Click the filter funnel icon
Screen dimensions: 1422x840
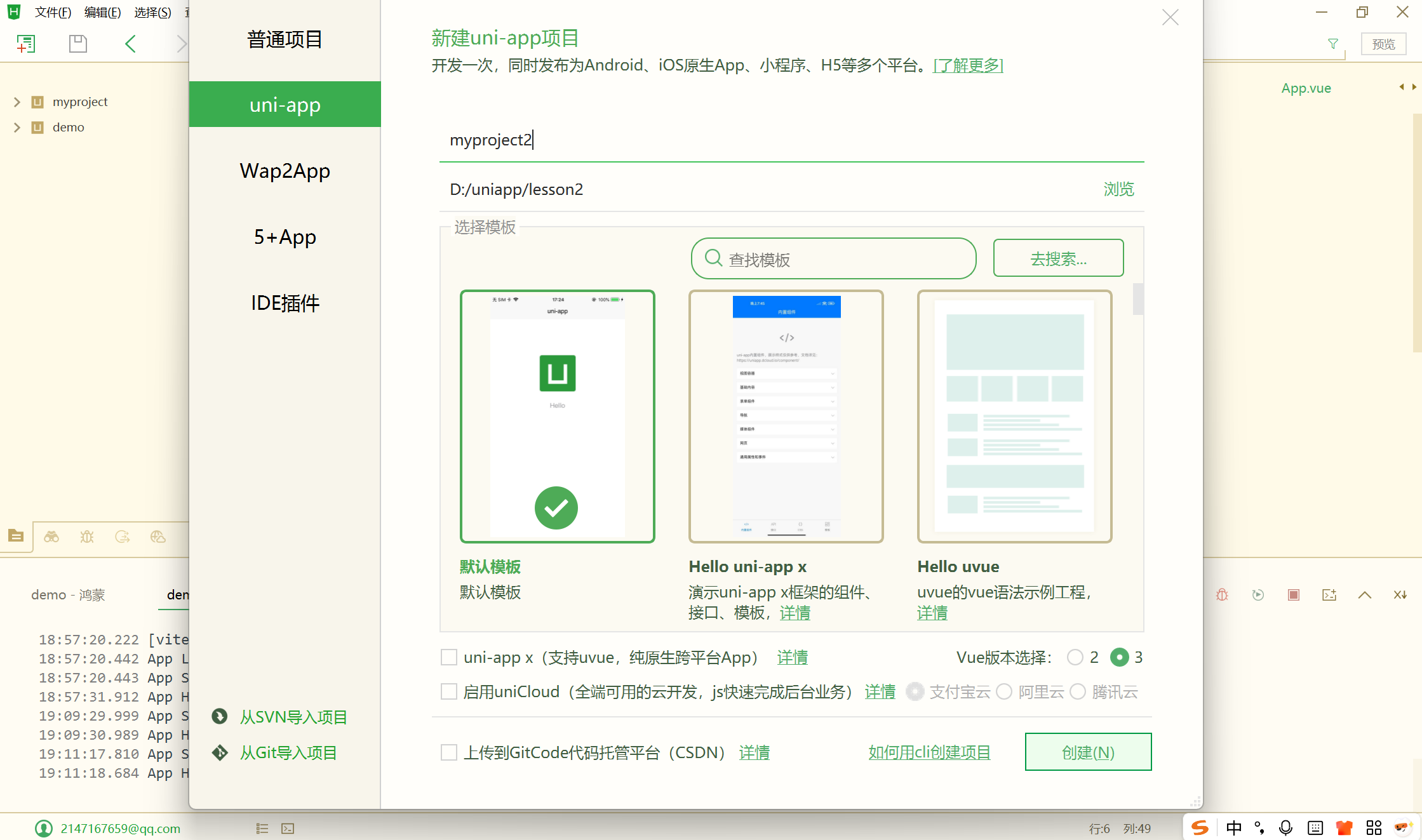click(x=1333, y=44)
